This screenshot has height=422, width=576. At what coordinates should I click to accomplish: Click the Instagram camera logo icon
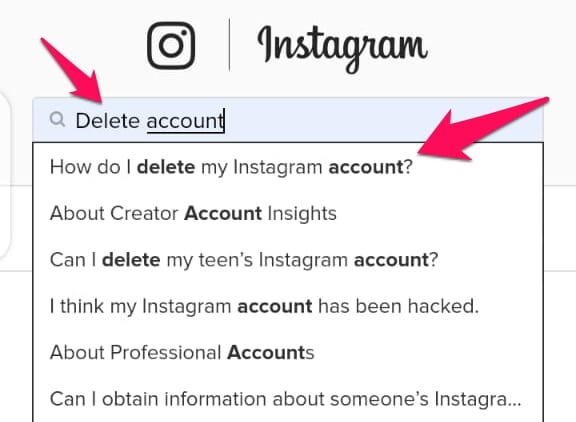[171, 46]
